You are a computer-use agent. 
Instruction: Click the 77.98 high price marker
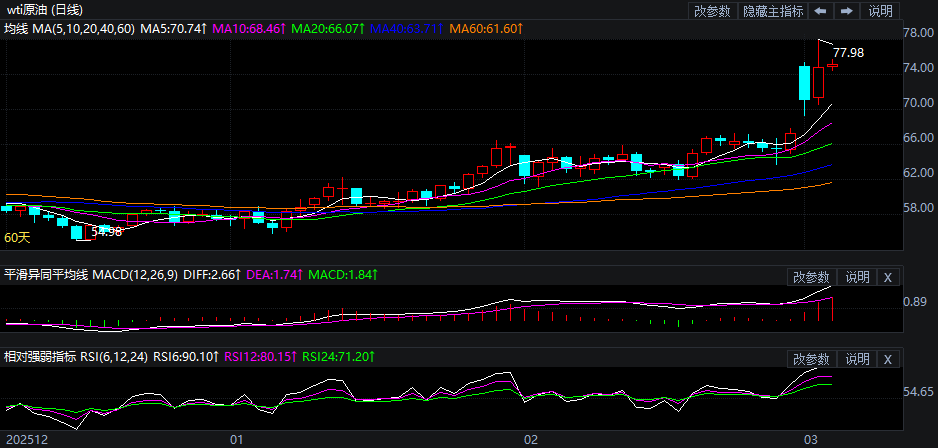tap(848, 52)
